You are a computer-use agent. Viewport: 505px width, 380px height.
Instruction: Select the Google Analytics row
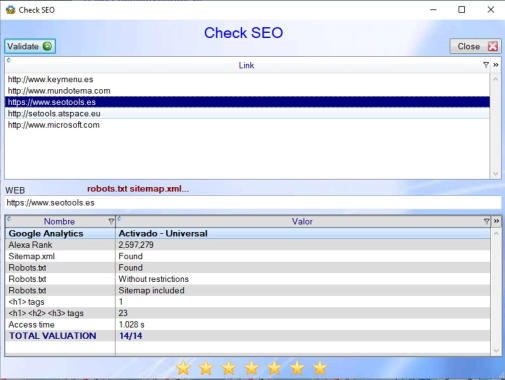click(248, 233)
